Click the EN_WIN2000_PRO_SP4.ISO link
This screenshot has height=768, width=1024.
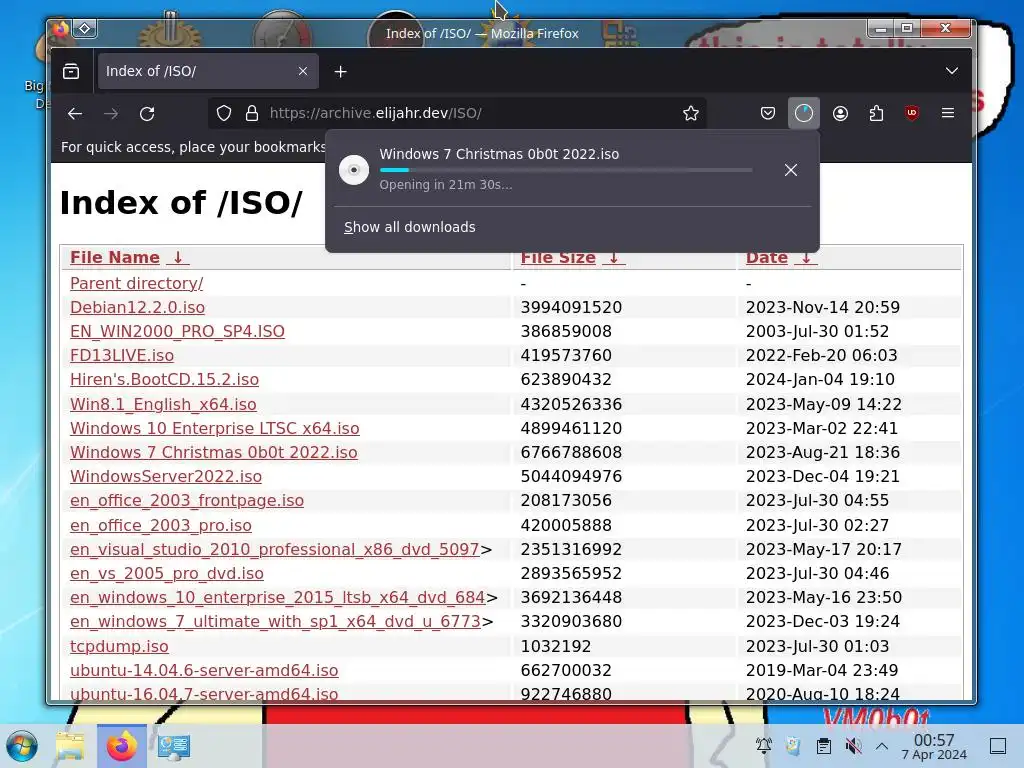pyautogui.click(x=177, y=332)
